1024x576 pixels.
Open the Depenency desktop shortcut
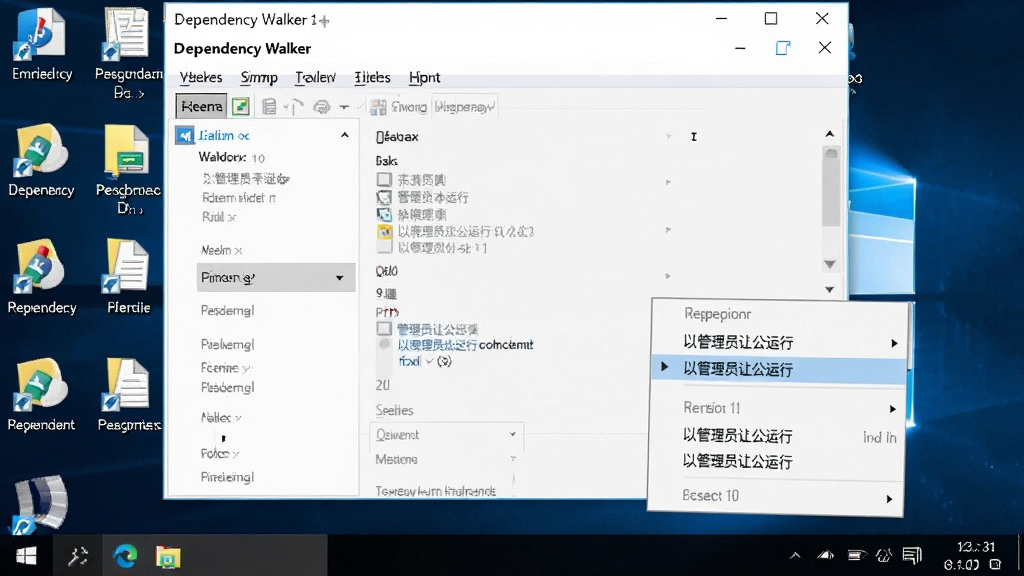[41, 161]
